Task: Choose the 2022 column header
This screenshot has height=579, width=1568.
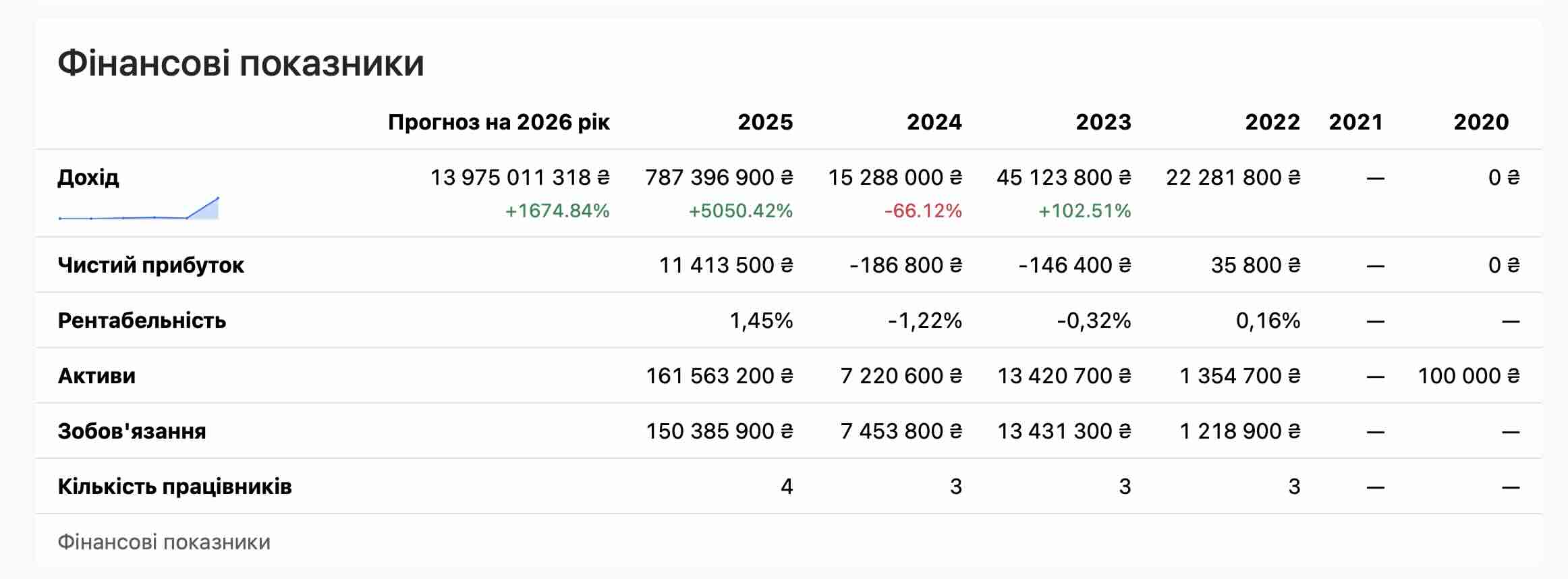Action: 1272,122
